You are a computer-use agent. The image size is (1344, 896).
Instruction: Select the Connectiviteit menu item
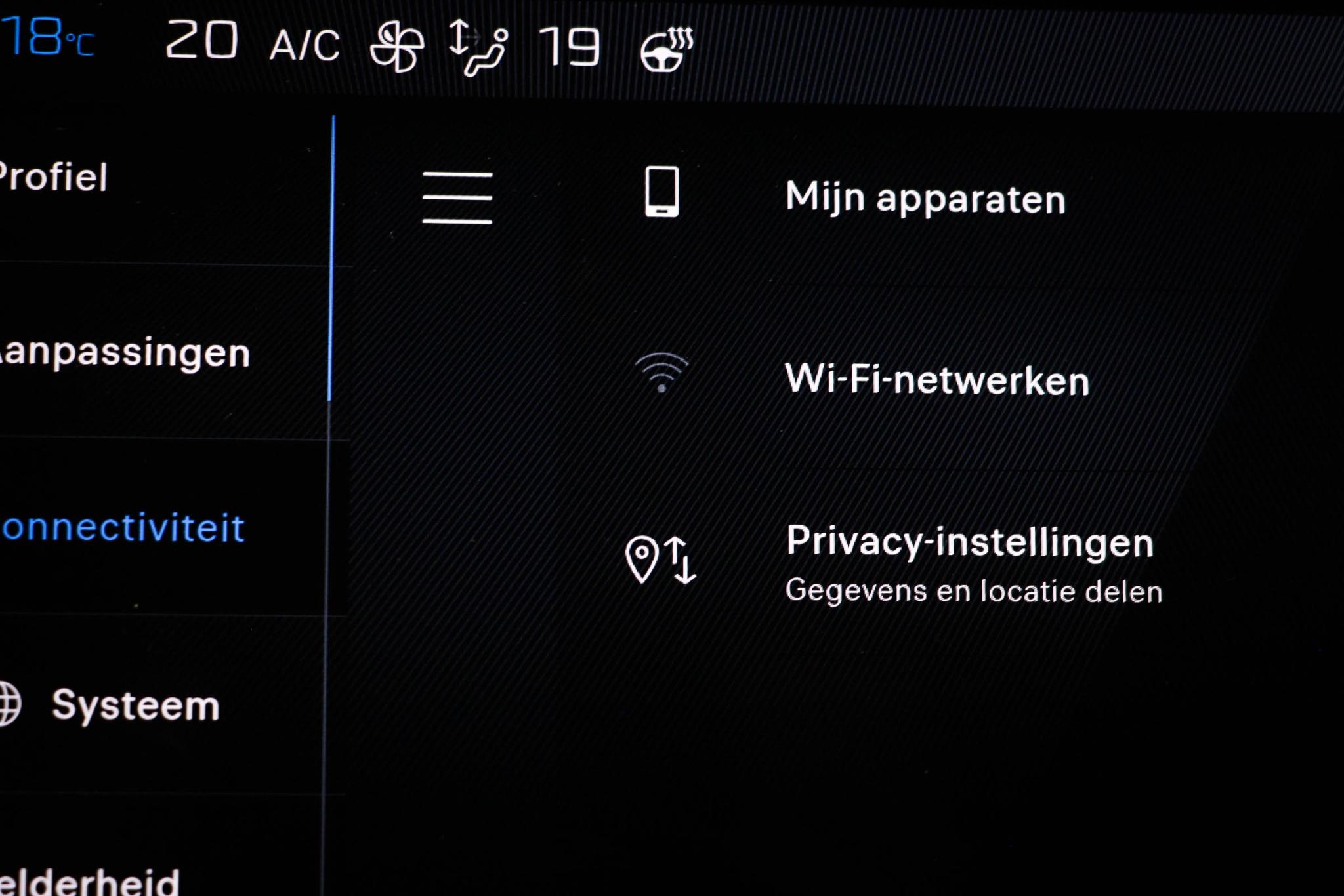(123, 528)
